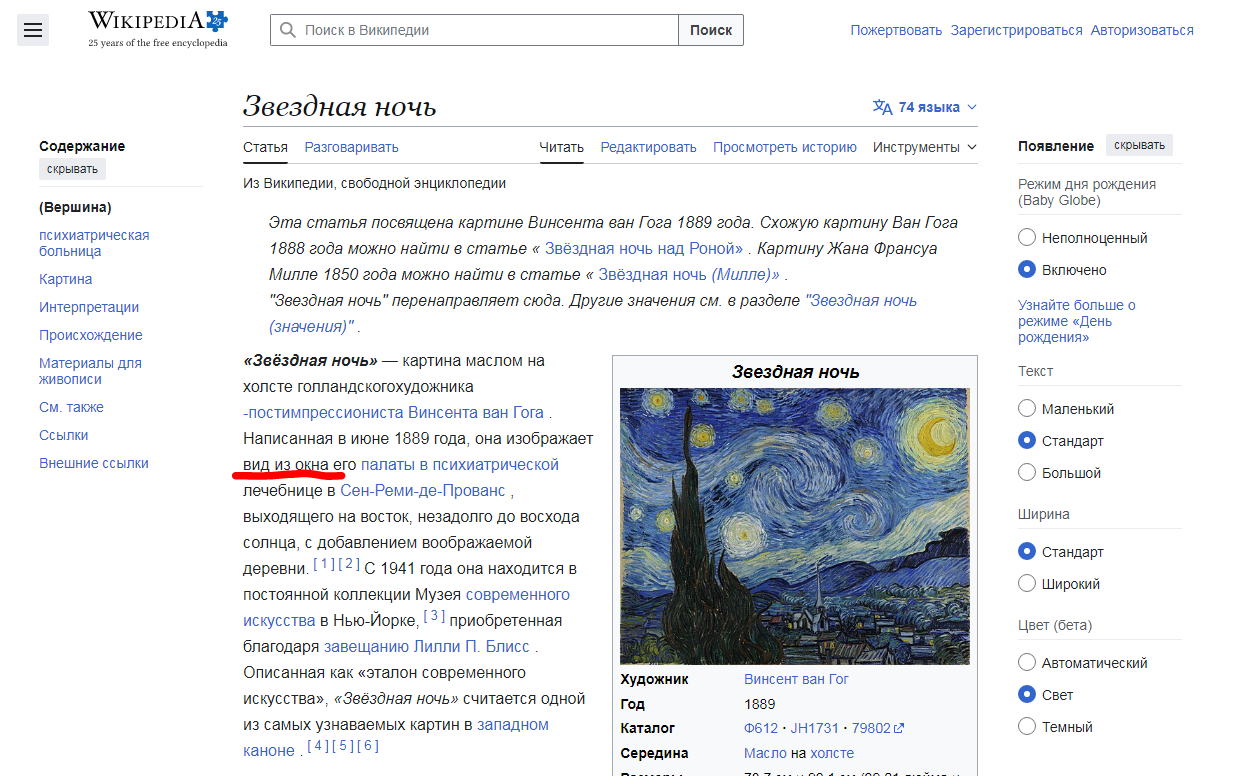Open the hamburger main menu

[33, 30]
